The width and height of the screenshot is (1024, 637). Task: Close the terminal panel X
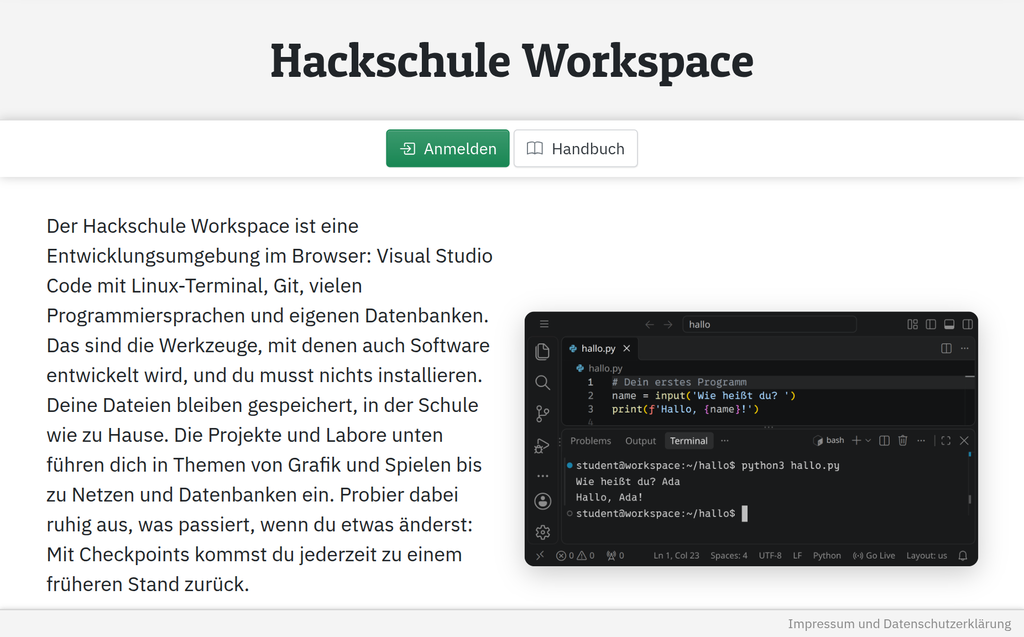(x=964, y=440)
